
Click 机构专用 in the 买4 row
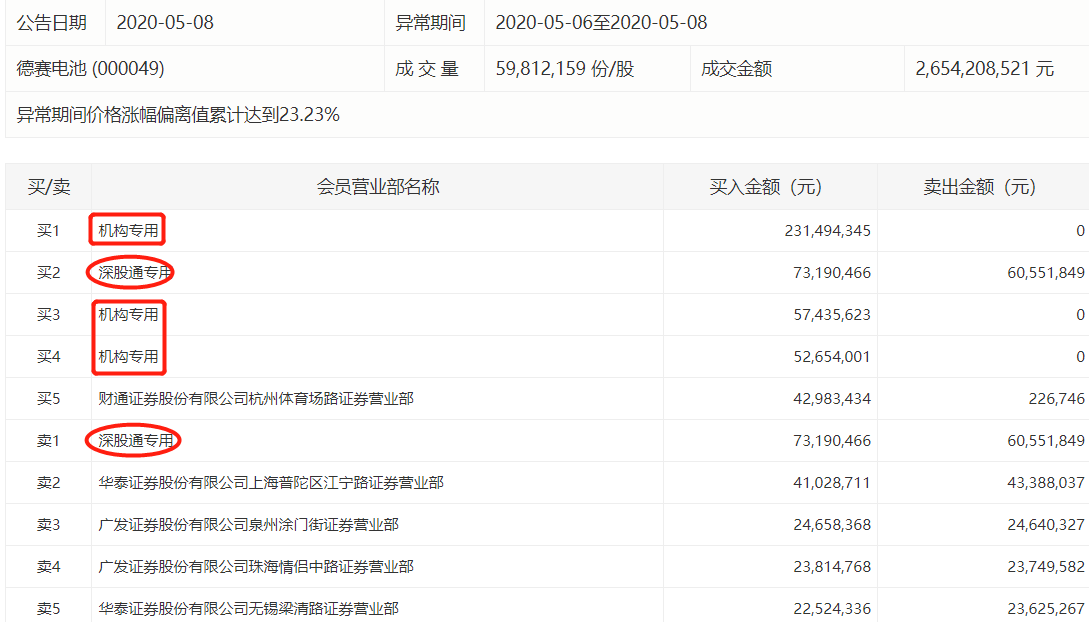tap(128, 357)
